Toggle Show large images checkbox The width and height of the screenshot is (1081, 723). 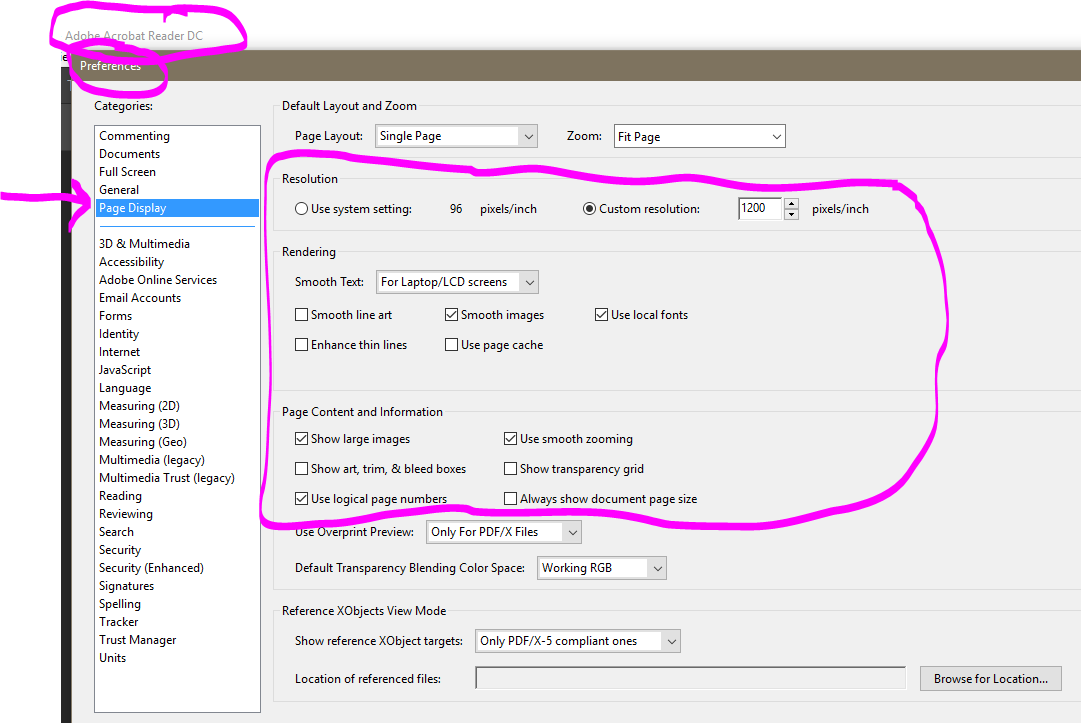coord(301,439)
